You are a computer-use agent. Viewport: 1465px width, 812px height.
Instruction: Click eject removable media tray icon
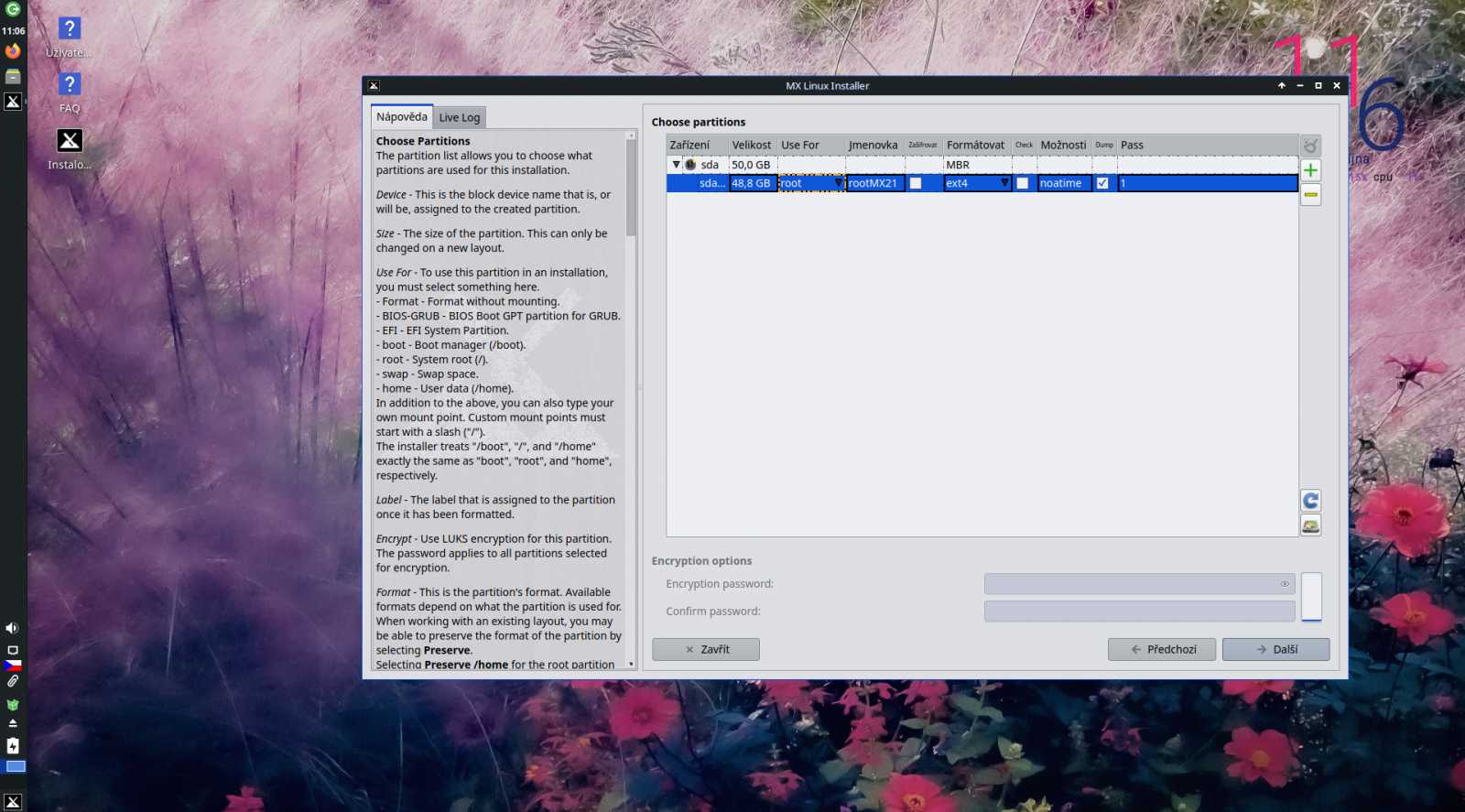coord(13,723)
